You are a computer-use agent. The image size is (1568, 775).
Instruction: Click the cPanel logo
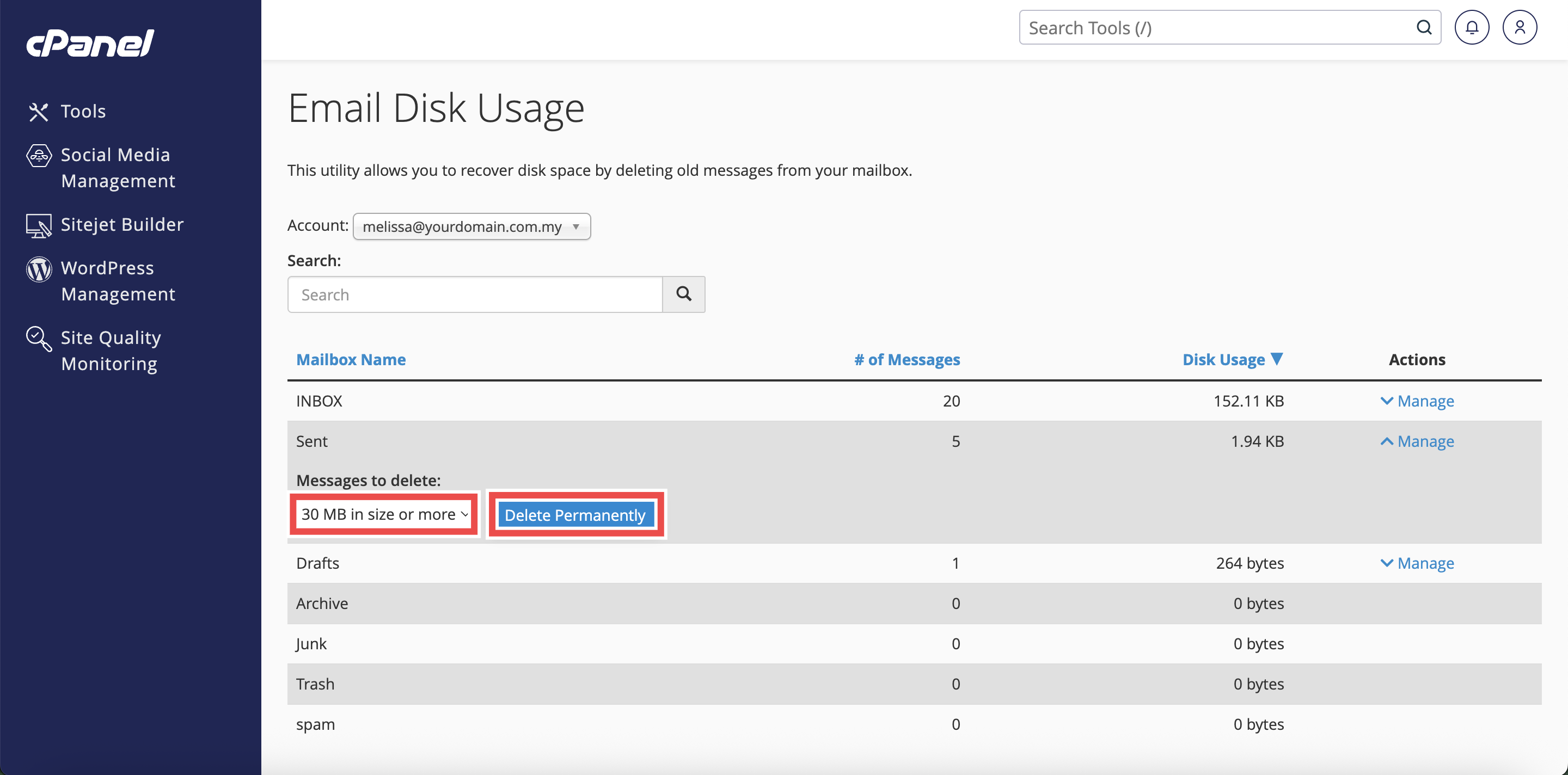click(x=90, y=43)
